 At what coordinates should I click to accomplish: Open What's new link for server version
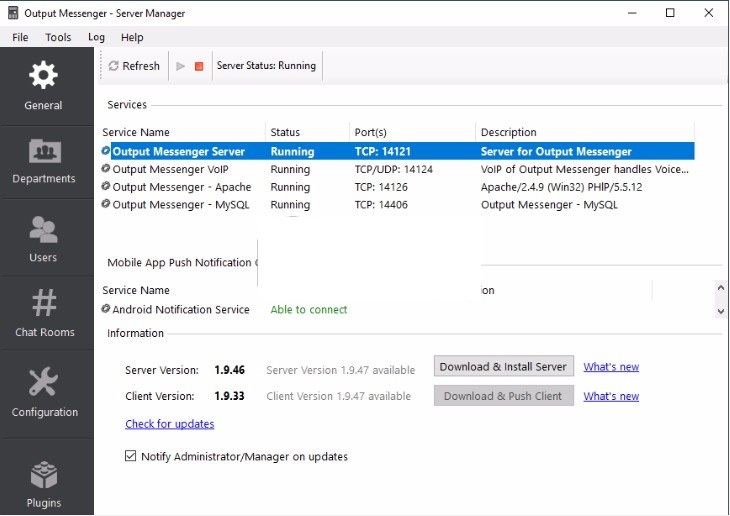[x=611, y=367]
